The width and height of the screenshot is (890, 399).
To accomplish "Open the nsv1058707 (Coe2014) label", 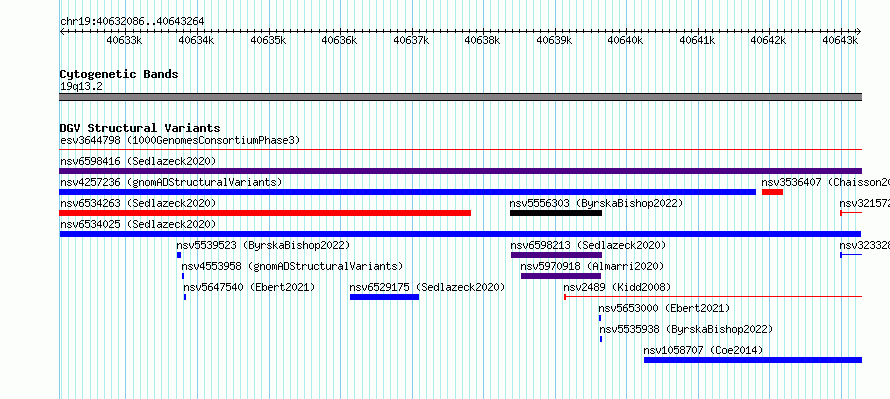I will click(703, 350).
